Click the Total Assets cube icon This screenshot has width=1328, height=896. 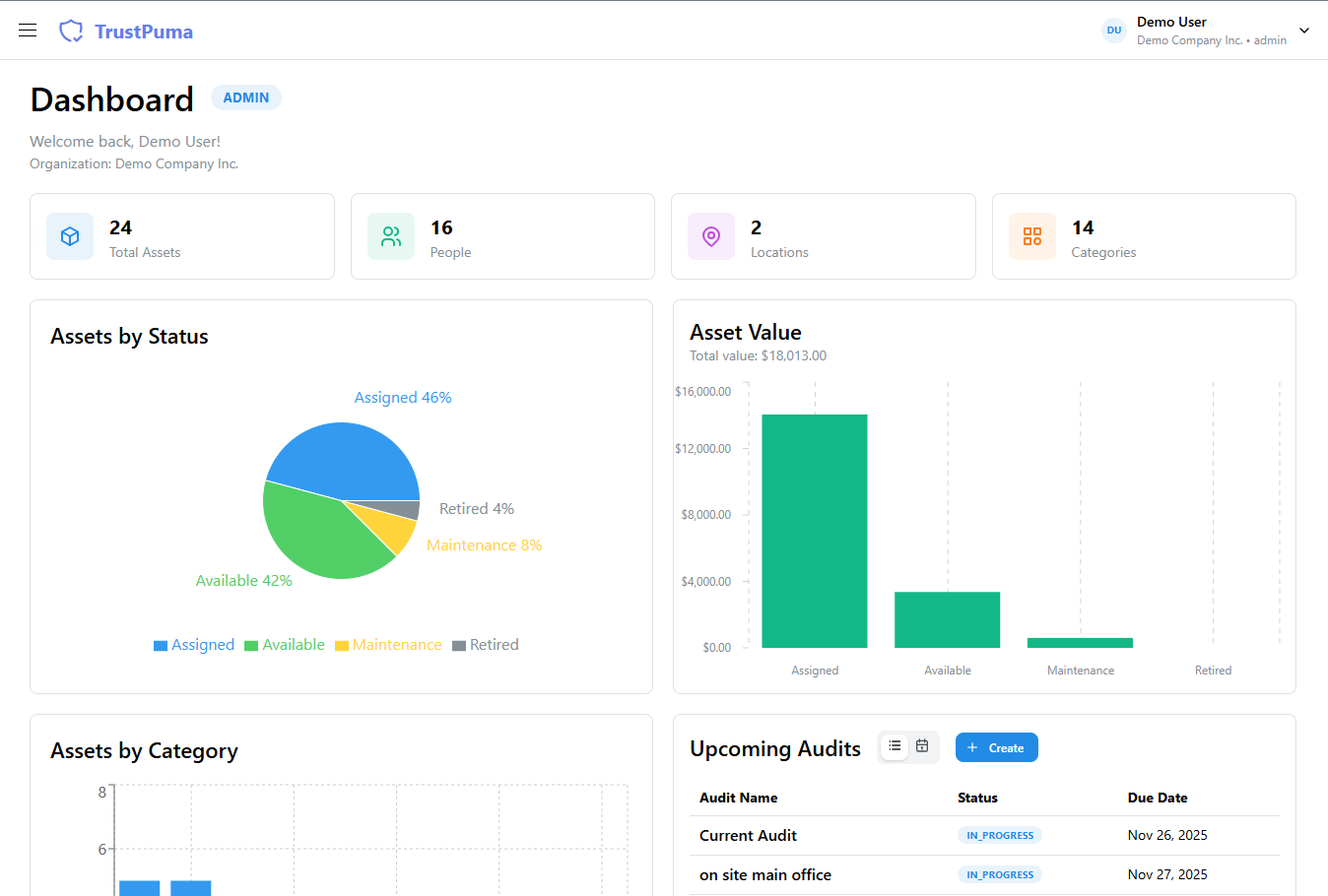pos(70,236)
